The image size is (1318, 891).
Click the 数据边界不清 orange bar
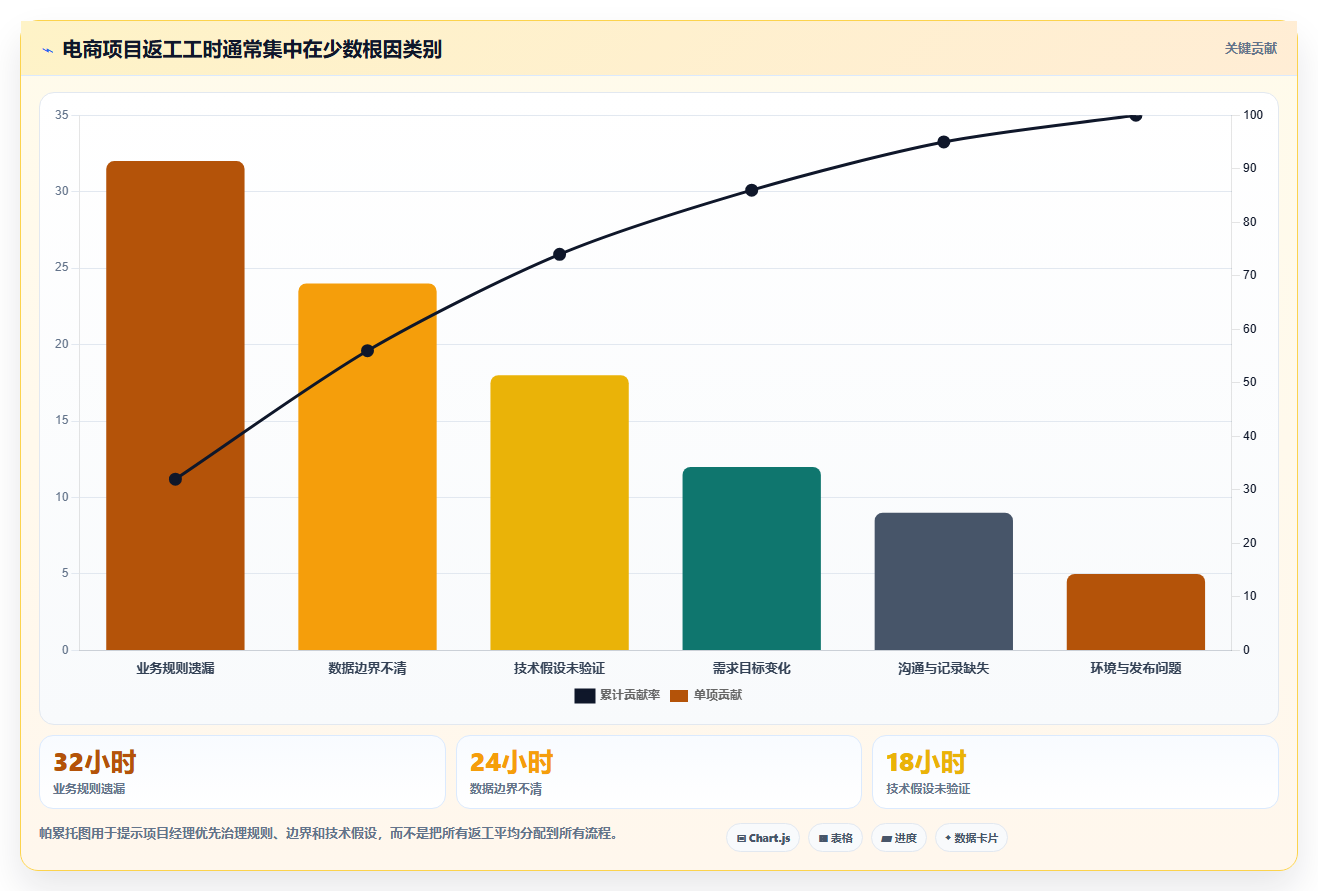(367, 467)
